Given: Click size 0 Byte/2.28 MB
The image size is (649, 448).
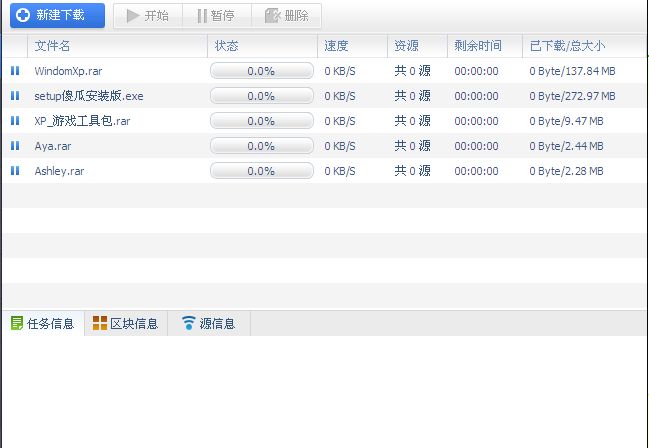Looking at the screenshot, I should [x=566, y=171].
